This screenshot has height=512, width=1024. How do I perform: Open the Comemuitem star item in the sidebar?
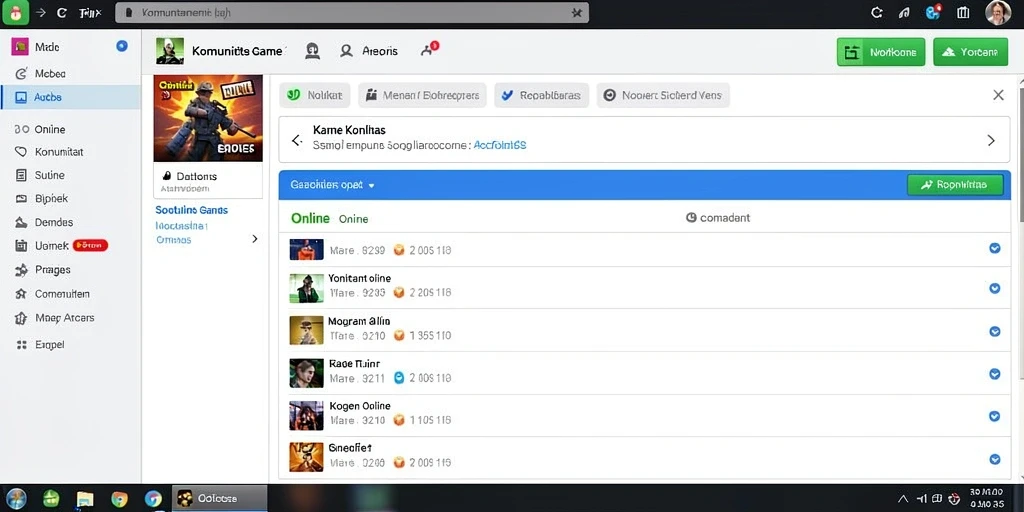coord(52,294)
